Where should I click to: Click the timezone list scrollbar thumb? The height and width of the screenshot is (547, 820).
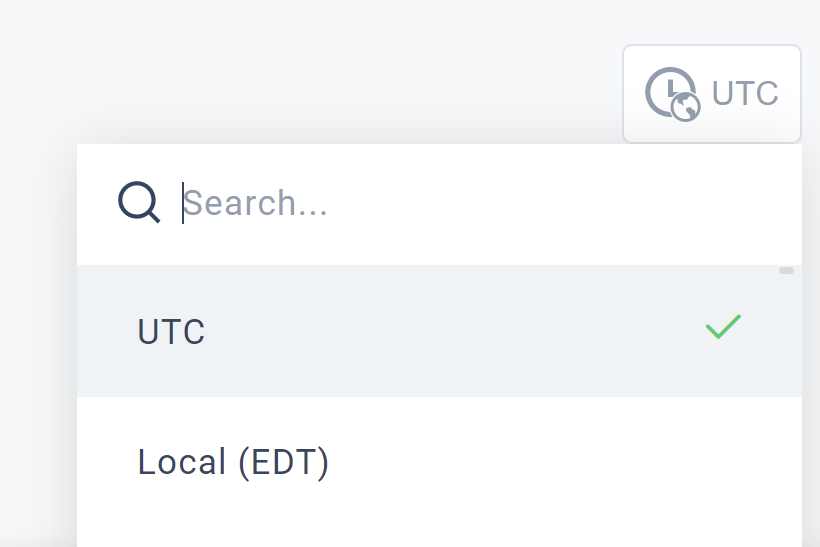point(786,270)
